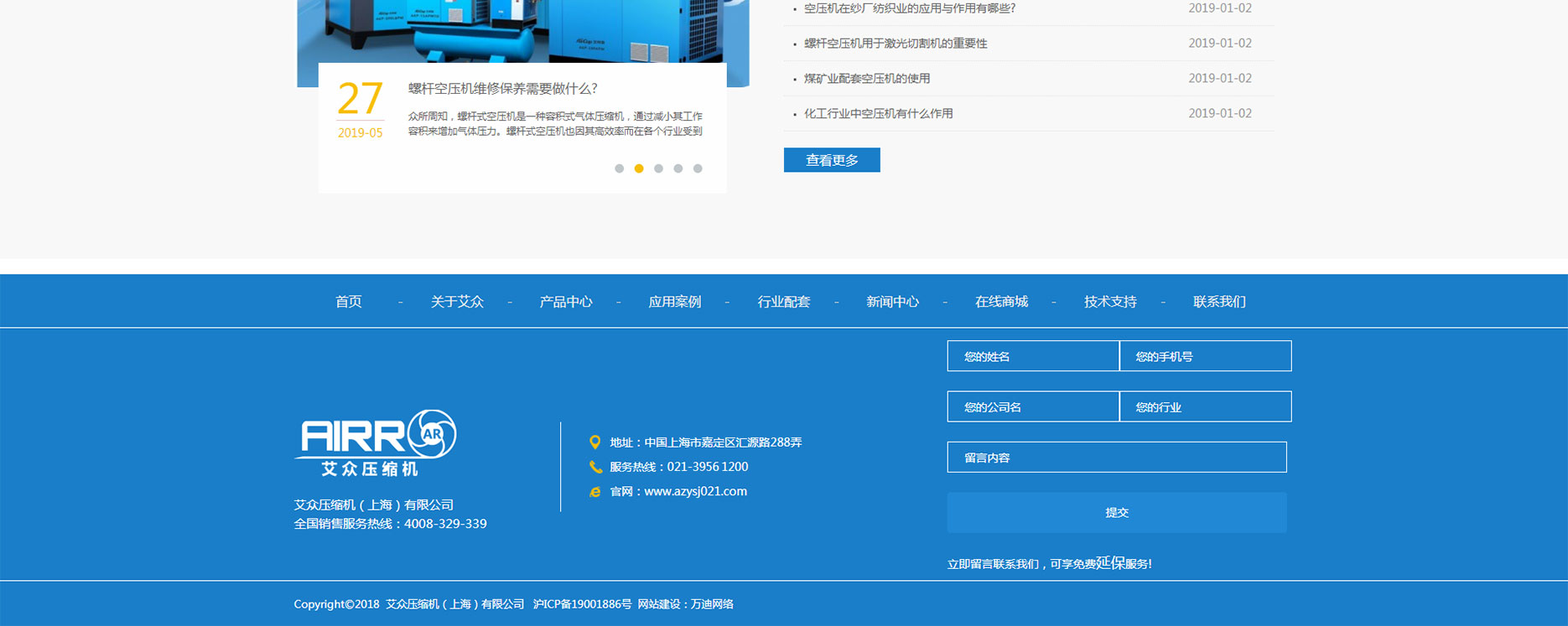The width and height of the screenshot is (1568, 626).
Task: Submit the message form with 提交
Action: click(x=1117, y=513)
